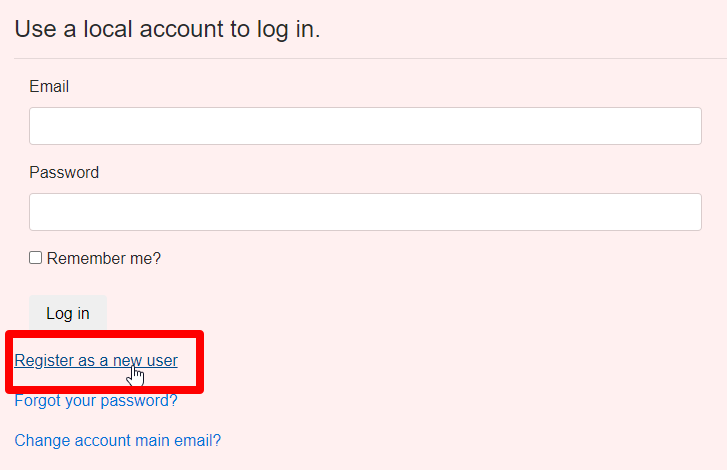Select the heading Use a local account
Screen dimensions: 727x470
click(x=167, y=29)
